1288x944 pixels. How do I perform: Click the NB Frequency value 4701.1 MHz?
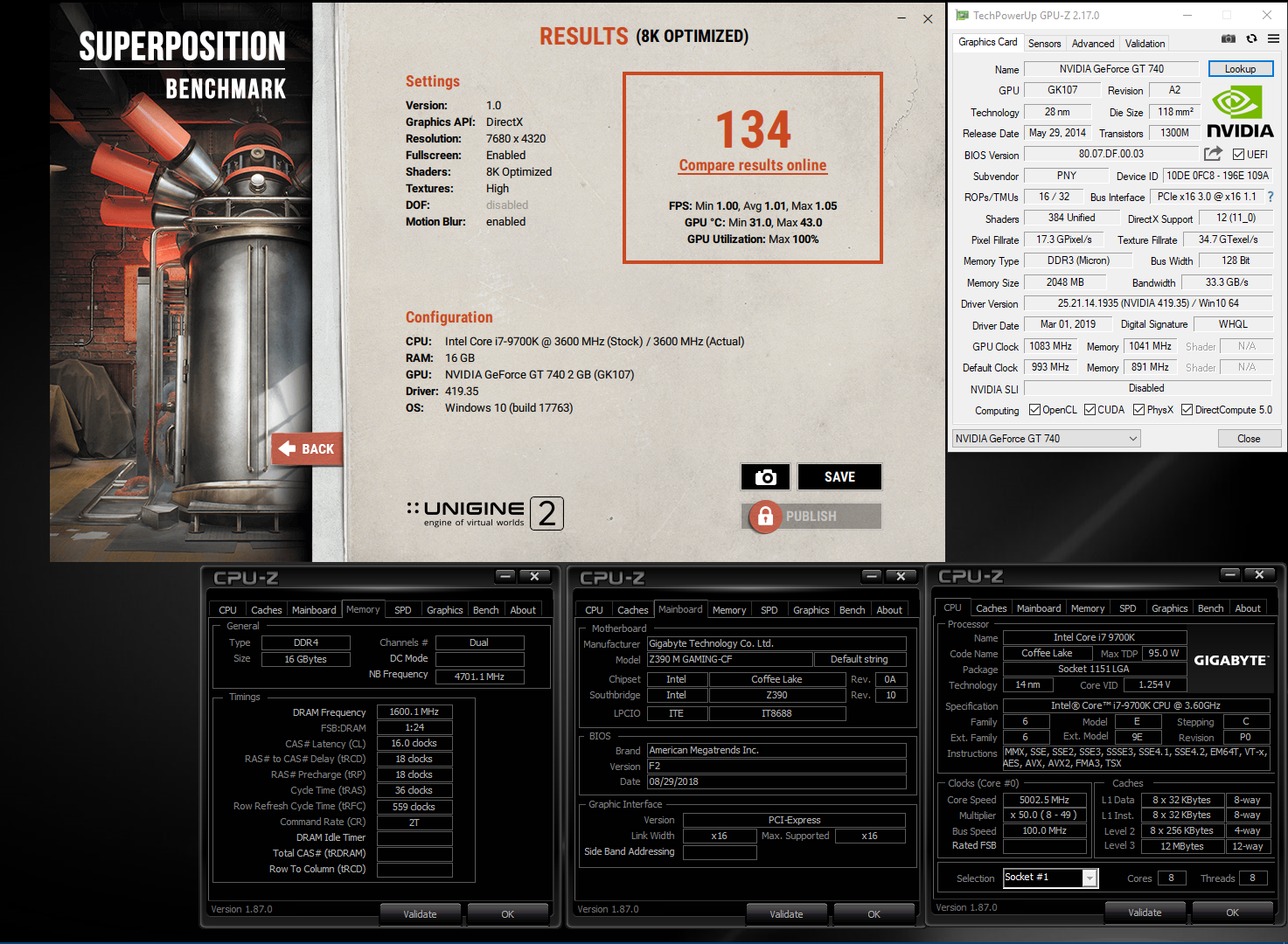pos(479,677)
